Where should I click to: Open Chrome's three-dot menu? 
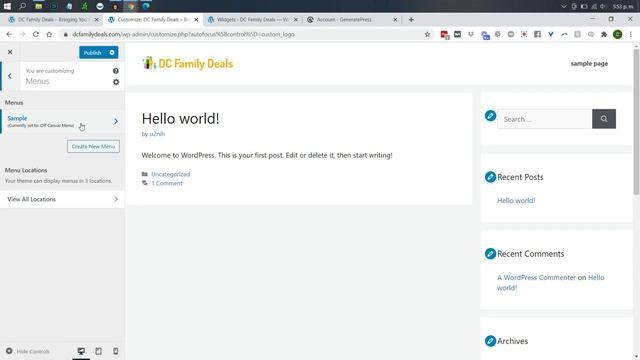tap(631, 34)
